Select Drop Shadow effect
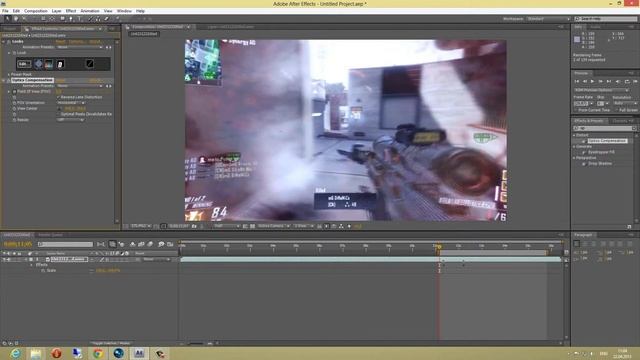The width and height of the screenshot is (640, 360). 600,163
